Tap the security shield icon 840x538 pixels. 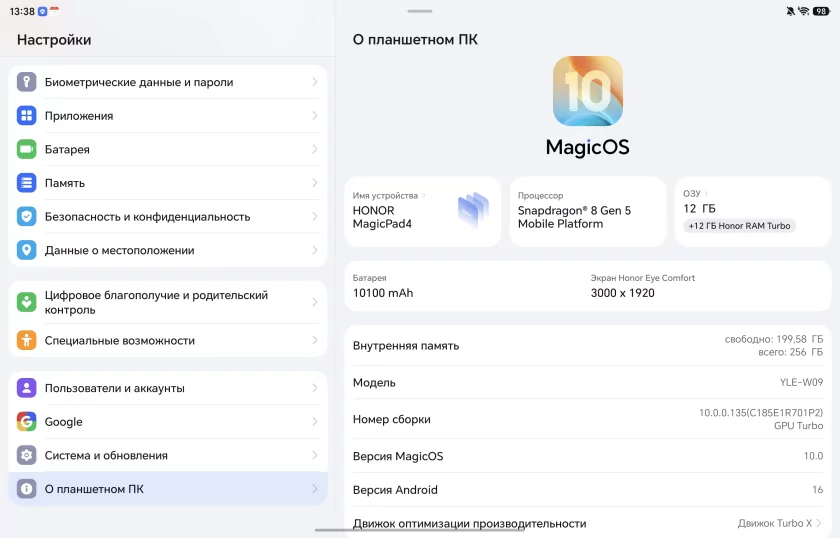(26, 216)
